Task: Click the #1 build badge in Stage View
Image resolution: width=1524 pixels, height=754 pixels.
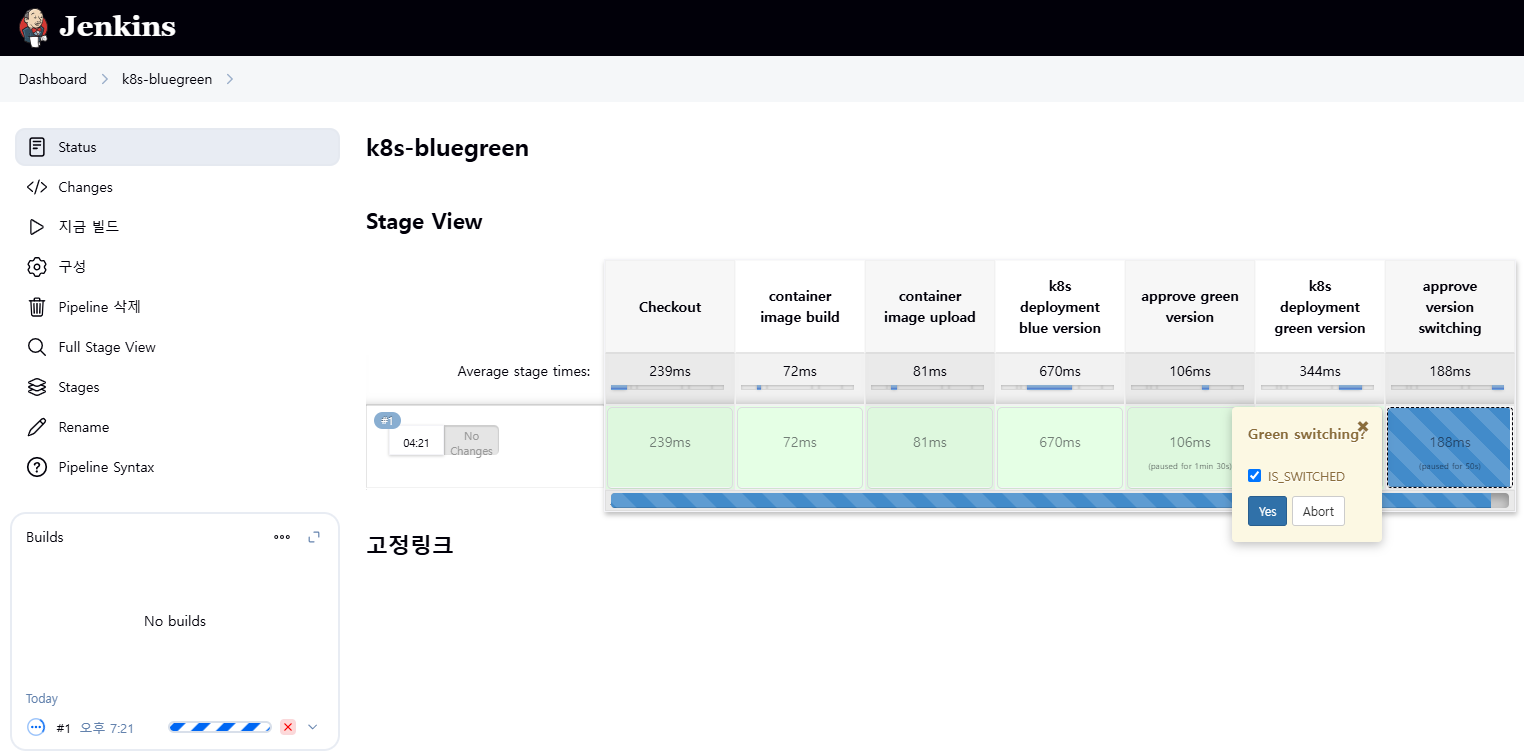Action: [x=387, y=421]
